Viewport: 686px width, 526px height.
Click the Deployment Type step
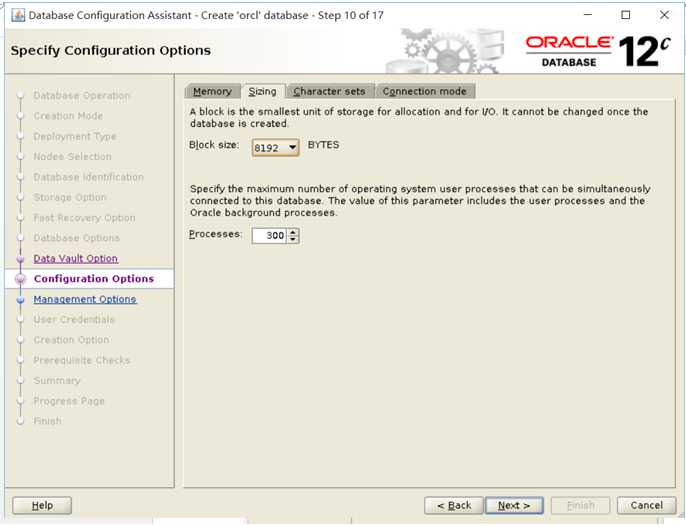(x=75, y=137)
